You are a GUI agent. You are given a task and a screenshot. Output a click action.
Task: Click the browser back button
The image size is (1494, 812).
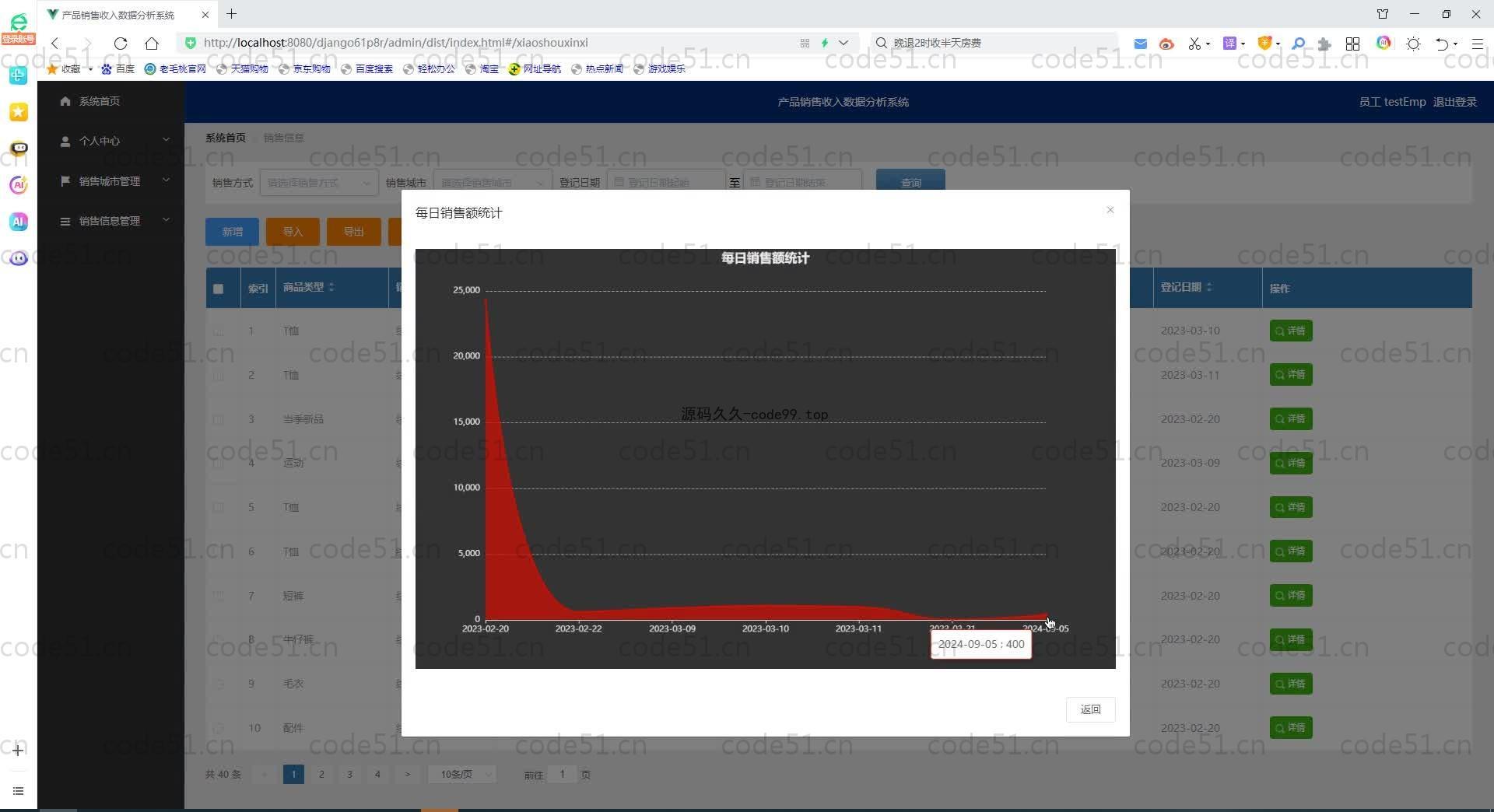pos(55,44)
